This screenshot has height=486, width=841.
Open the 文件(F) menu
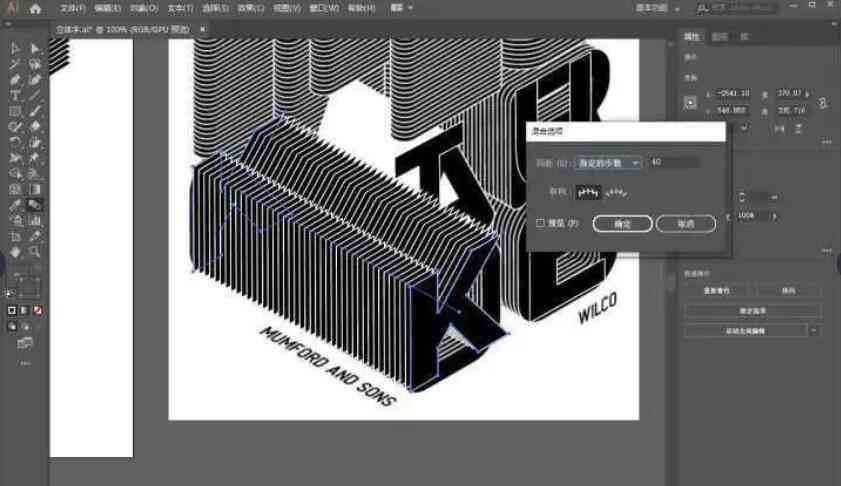[x=72, y=9]
